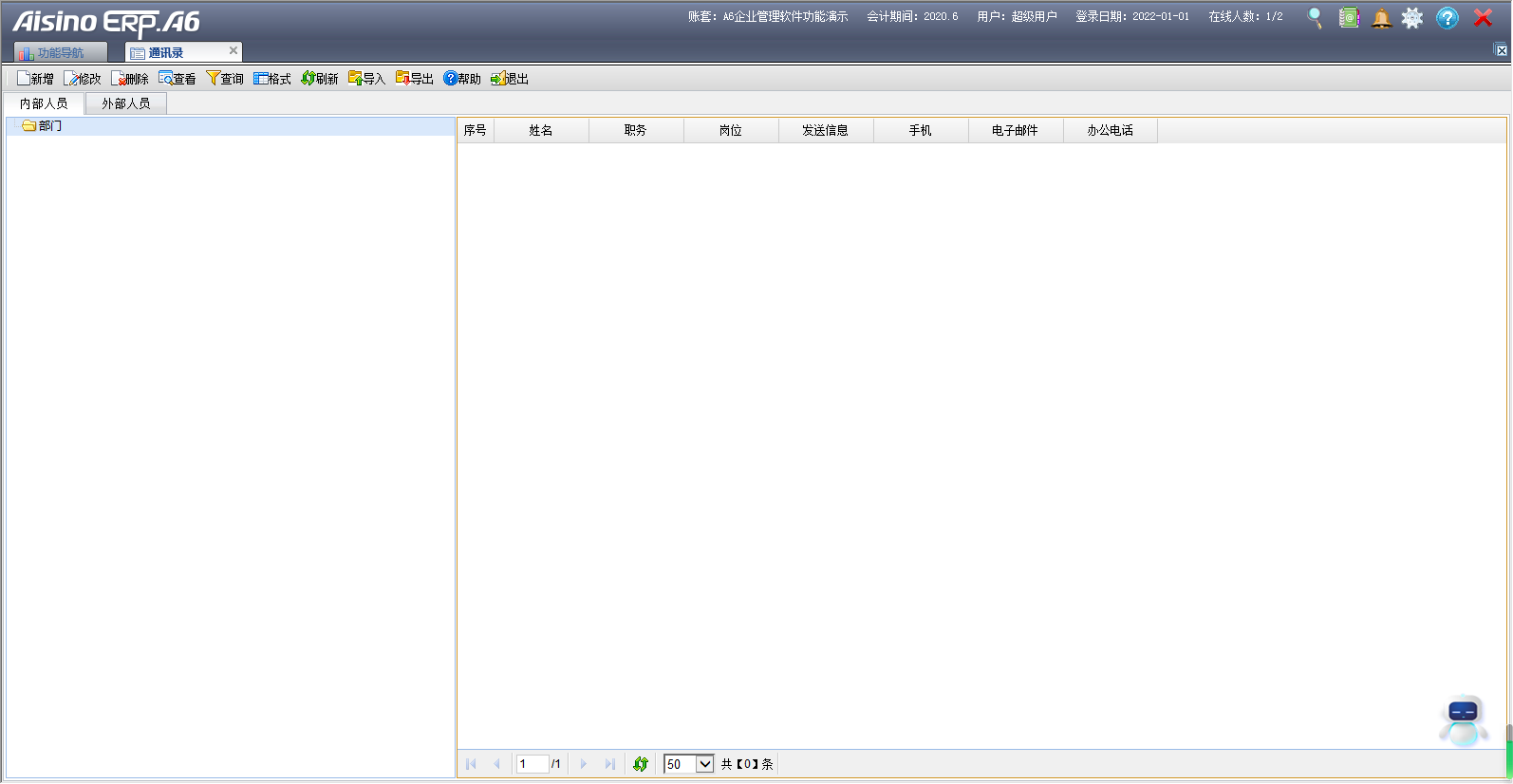Open the notification bell in header
Image resolution: width=1513 pixels, height=784 pixels.
(1381, 18)
